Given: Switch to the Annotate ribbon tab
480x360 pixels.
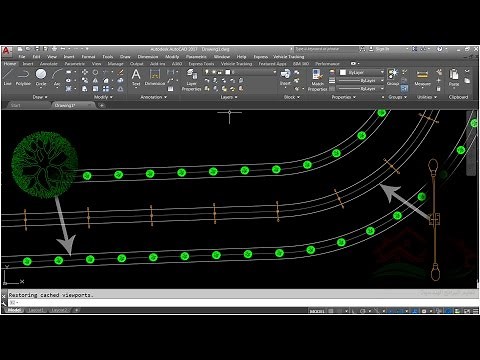Looking at the screenshot, I should click(x=49, y=64).
